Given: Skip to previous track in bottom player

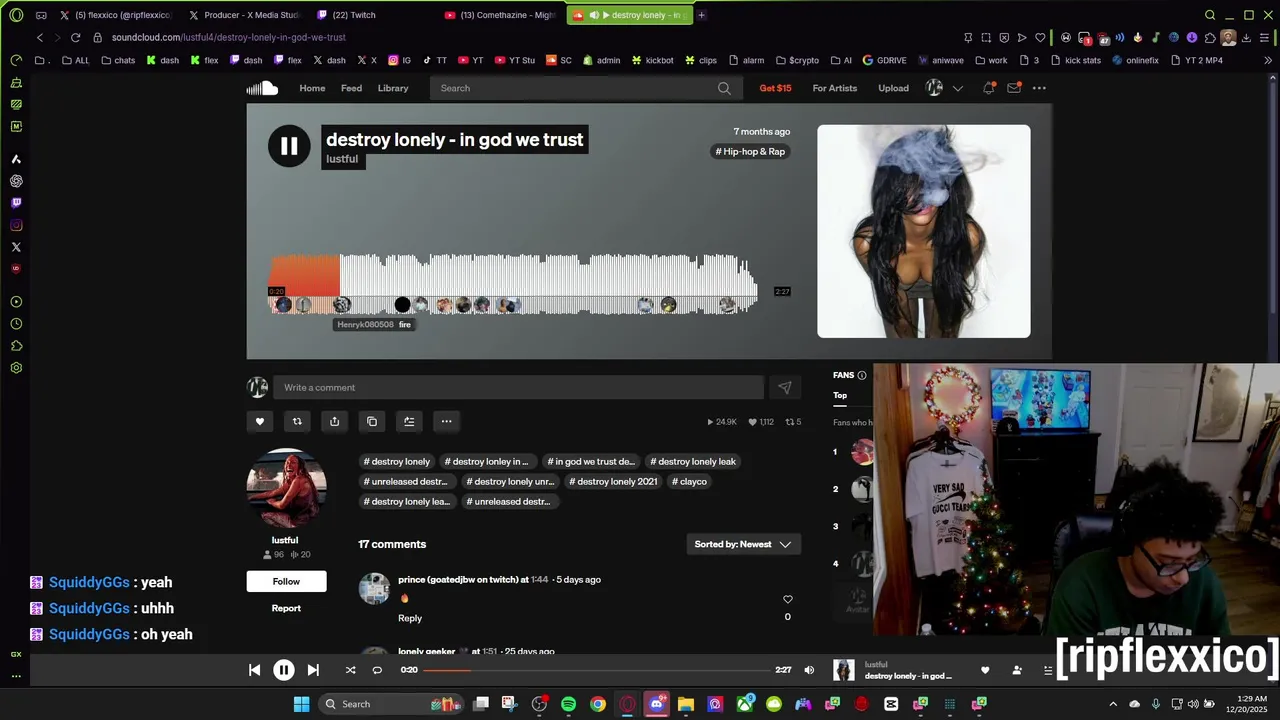Looking at the screenshot, I should 254,670.
